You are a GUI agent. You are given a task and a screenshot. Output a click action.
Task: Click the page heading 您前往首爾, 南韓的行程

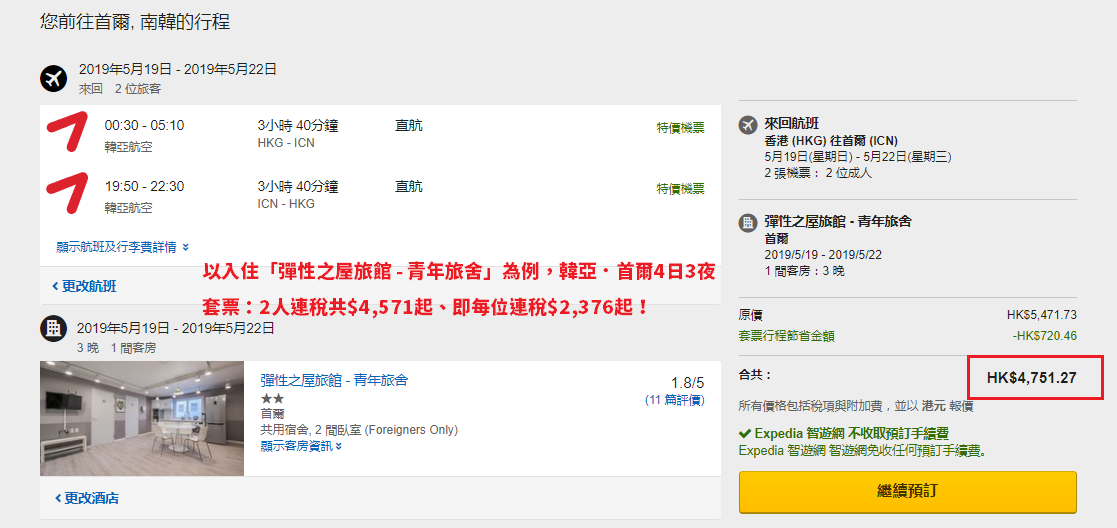coord(135,21)
